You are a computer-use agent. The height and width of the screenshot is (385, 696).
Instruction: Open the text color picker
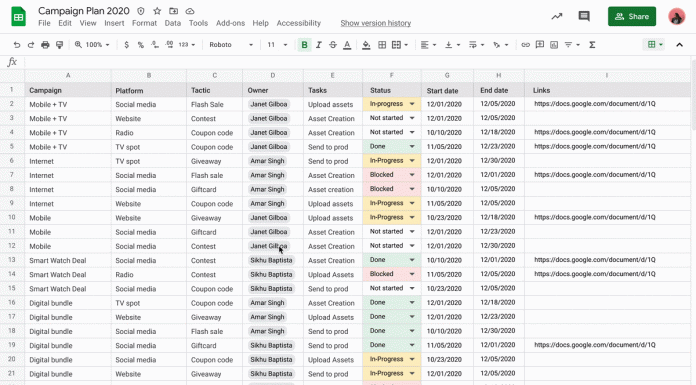point(347,45)
